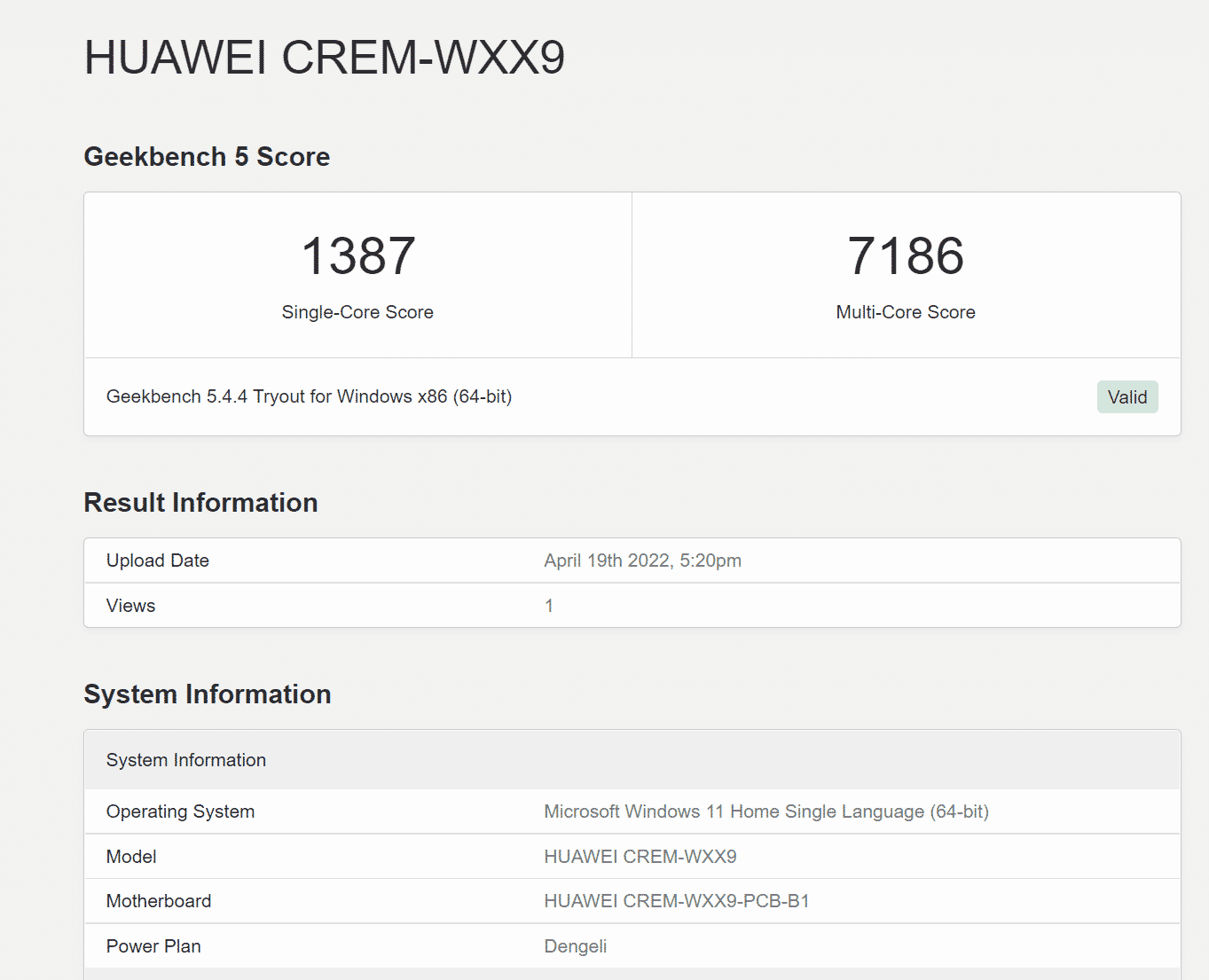Click the Geekbench 5.4.4 Tryout version text
The height and width of the screenshot is (980, 1209).
[309, 396]
